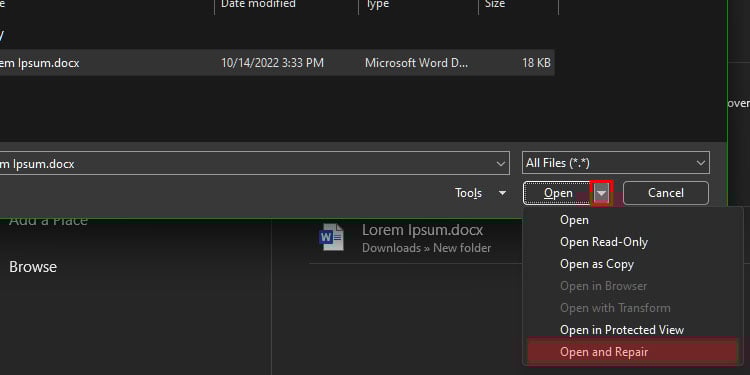Expand file name history dropdown arrow

point(500,164)
